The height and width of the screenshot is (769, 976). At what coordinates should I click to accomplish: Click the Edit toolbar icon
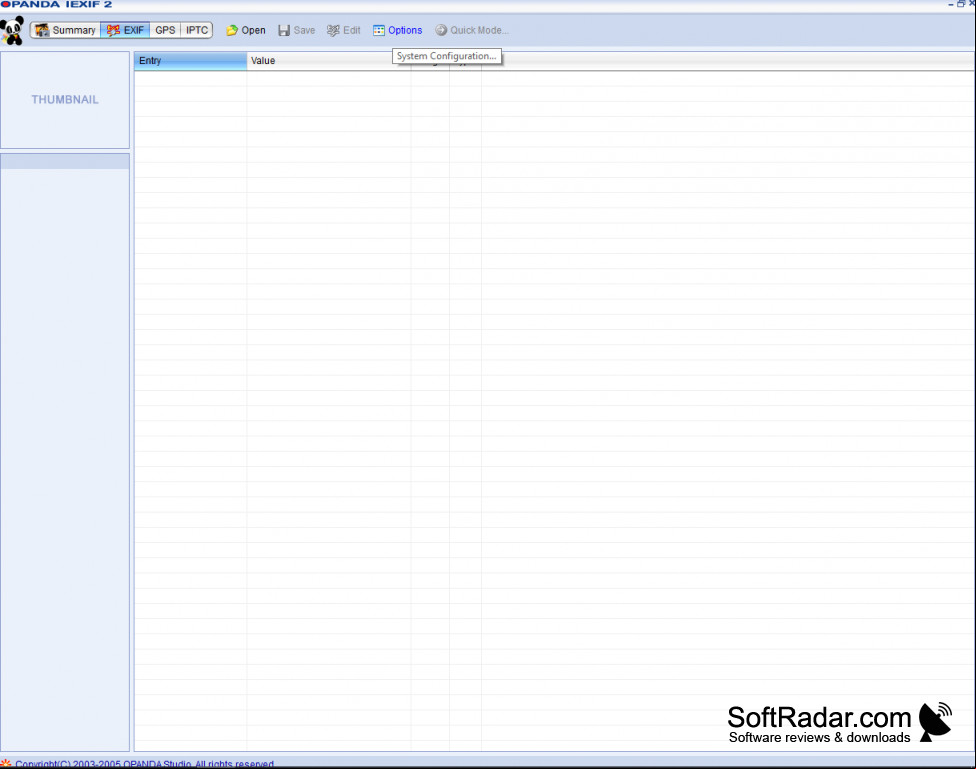[x=333, y=31]
